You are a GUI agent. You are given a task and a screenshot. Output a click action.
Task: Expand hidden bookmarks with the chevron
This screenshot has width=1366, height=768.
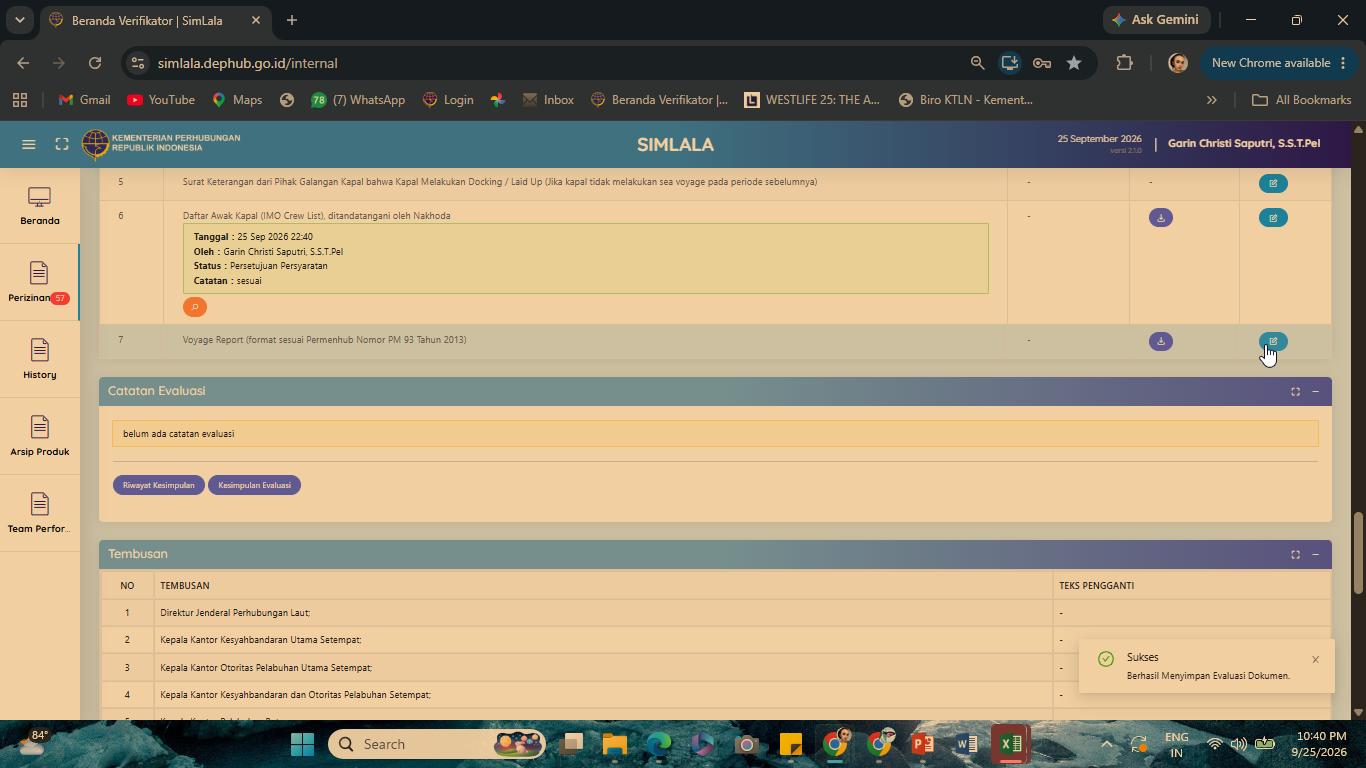point(1212,100)
